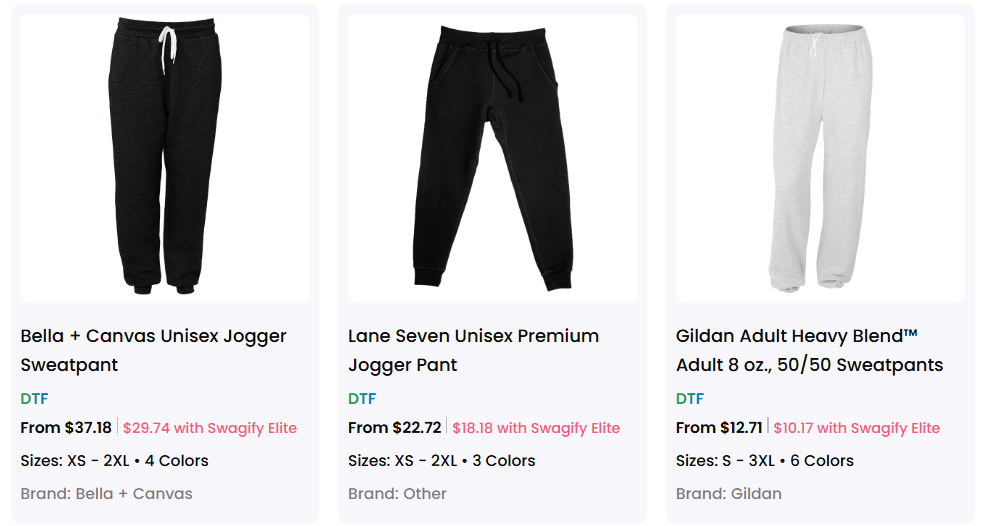Click the Lane Seven black jogger image
Viewport: 986px width, 526px height.
492,158
